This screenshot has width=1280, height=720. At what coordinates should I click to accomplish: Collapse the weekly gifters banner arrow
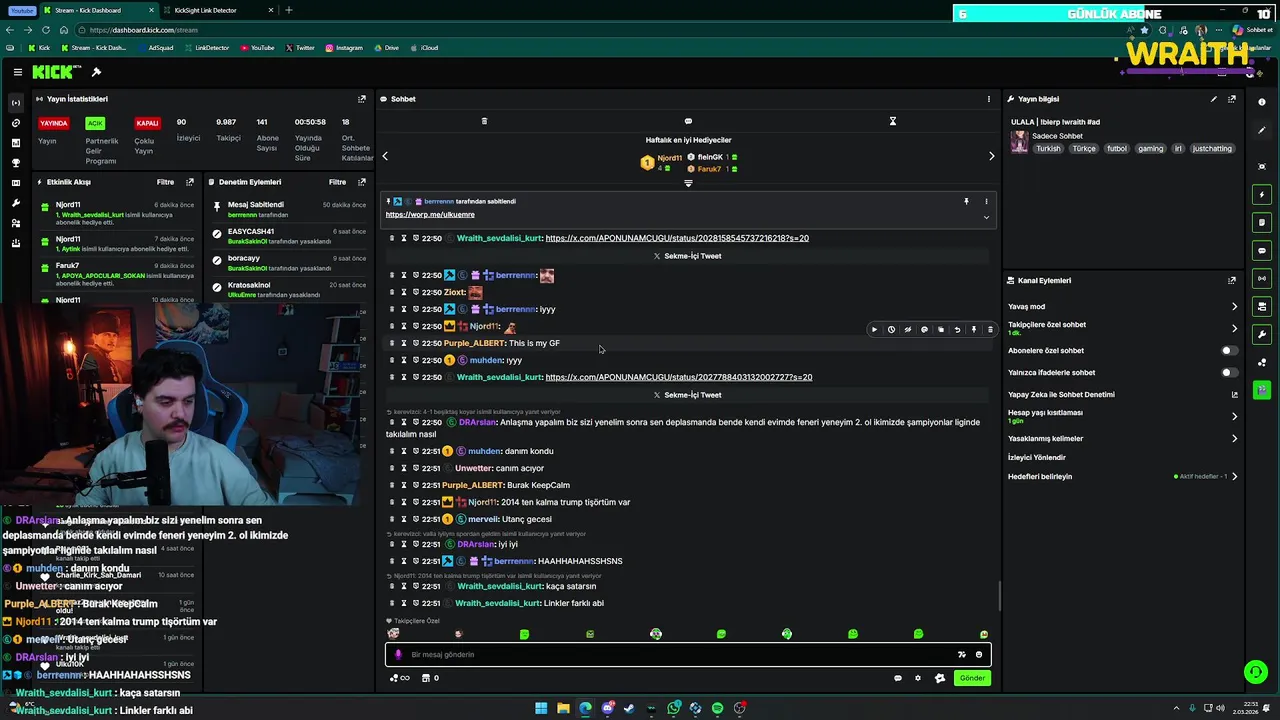click(688, 184)
